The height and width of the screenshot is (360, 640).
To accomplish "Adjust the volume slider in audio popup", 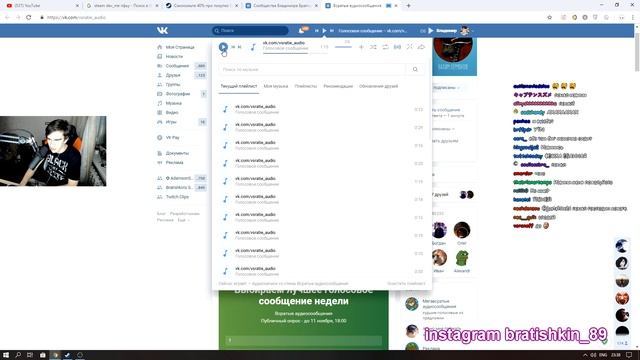I will pos(343,47).
